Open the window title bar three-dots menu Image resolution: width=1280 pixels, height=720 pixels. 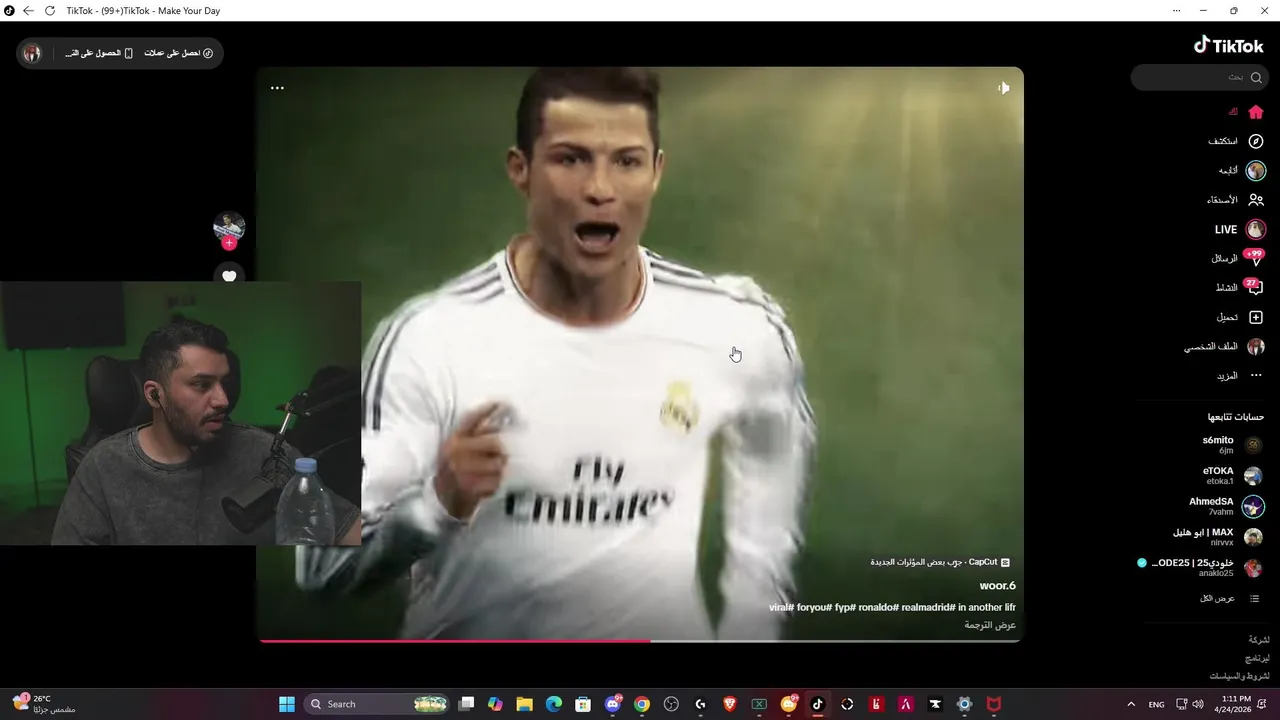click(x=1176, y=10)
